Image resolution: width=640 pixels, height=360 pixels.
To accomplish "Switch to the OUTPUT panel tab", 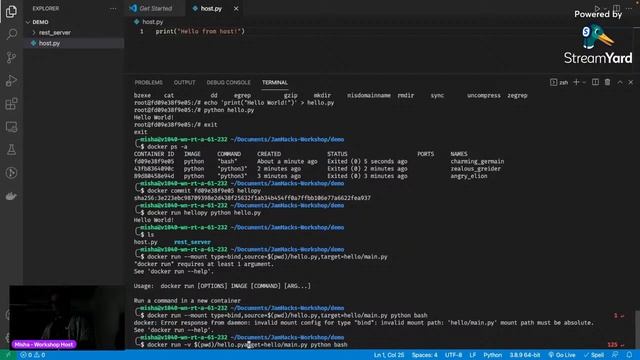I will pos(184,82).
